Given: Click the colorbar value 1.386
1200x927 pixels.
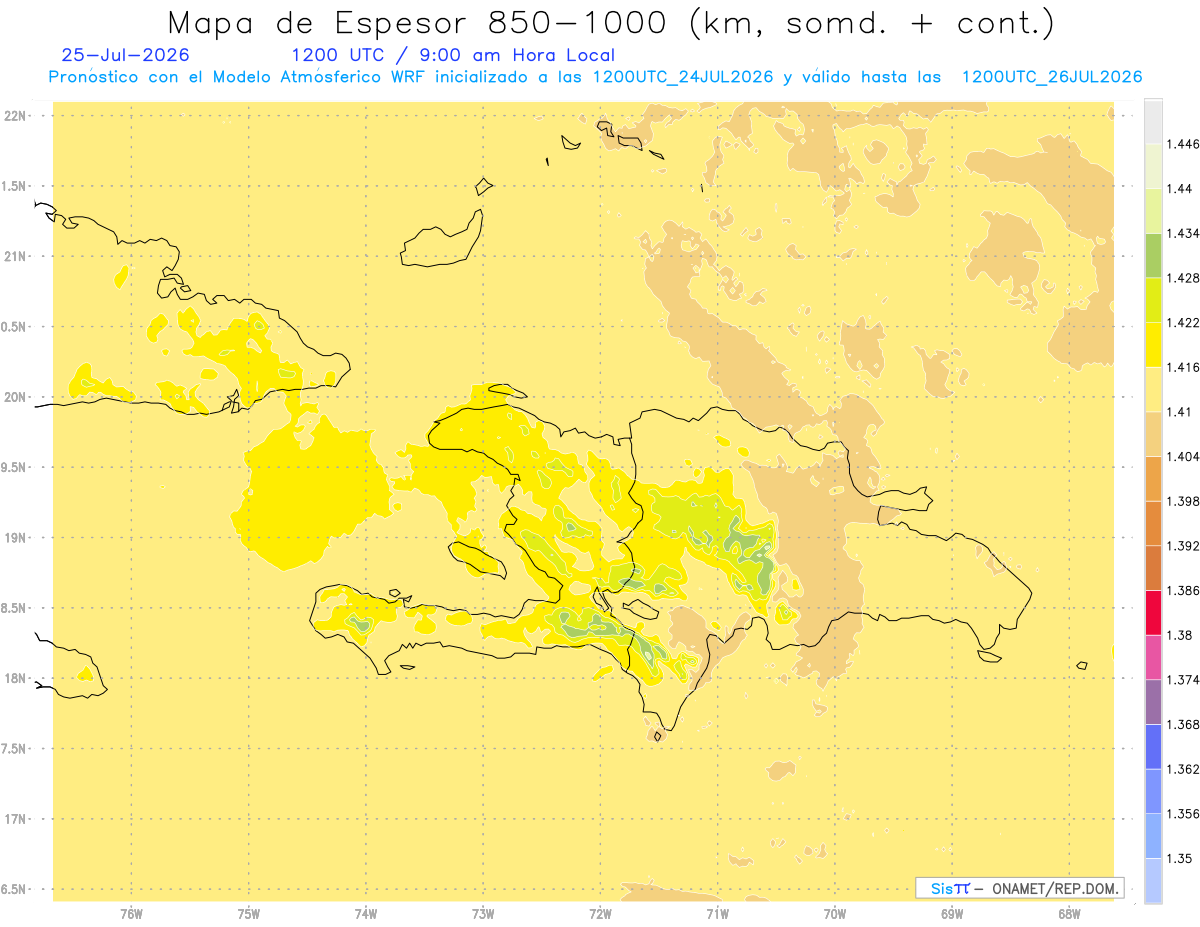Looking at the screenshot, I should 1185,591.
